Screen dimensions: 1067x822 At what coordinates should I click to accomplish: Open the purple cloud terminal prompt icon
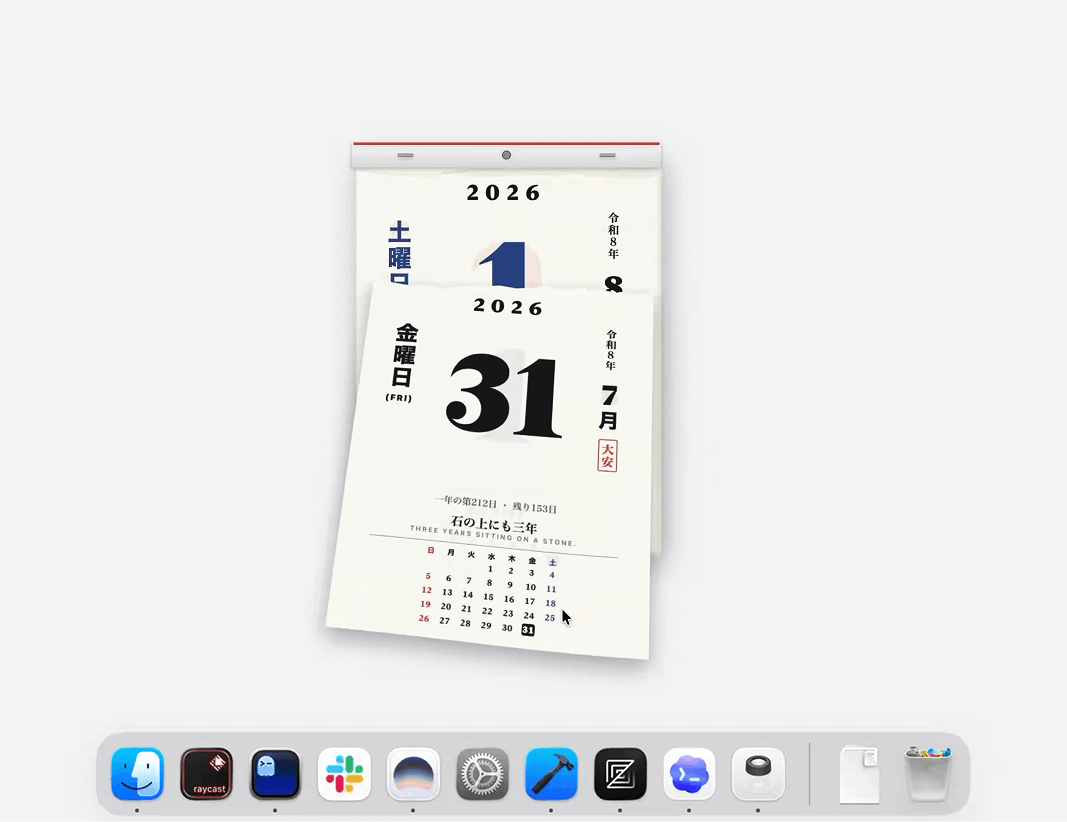(x=689, y=774)
